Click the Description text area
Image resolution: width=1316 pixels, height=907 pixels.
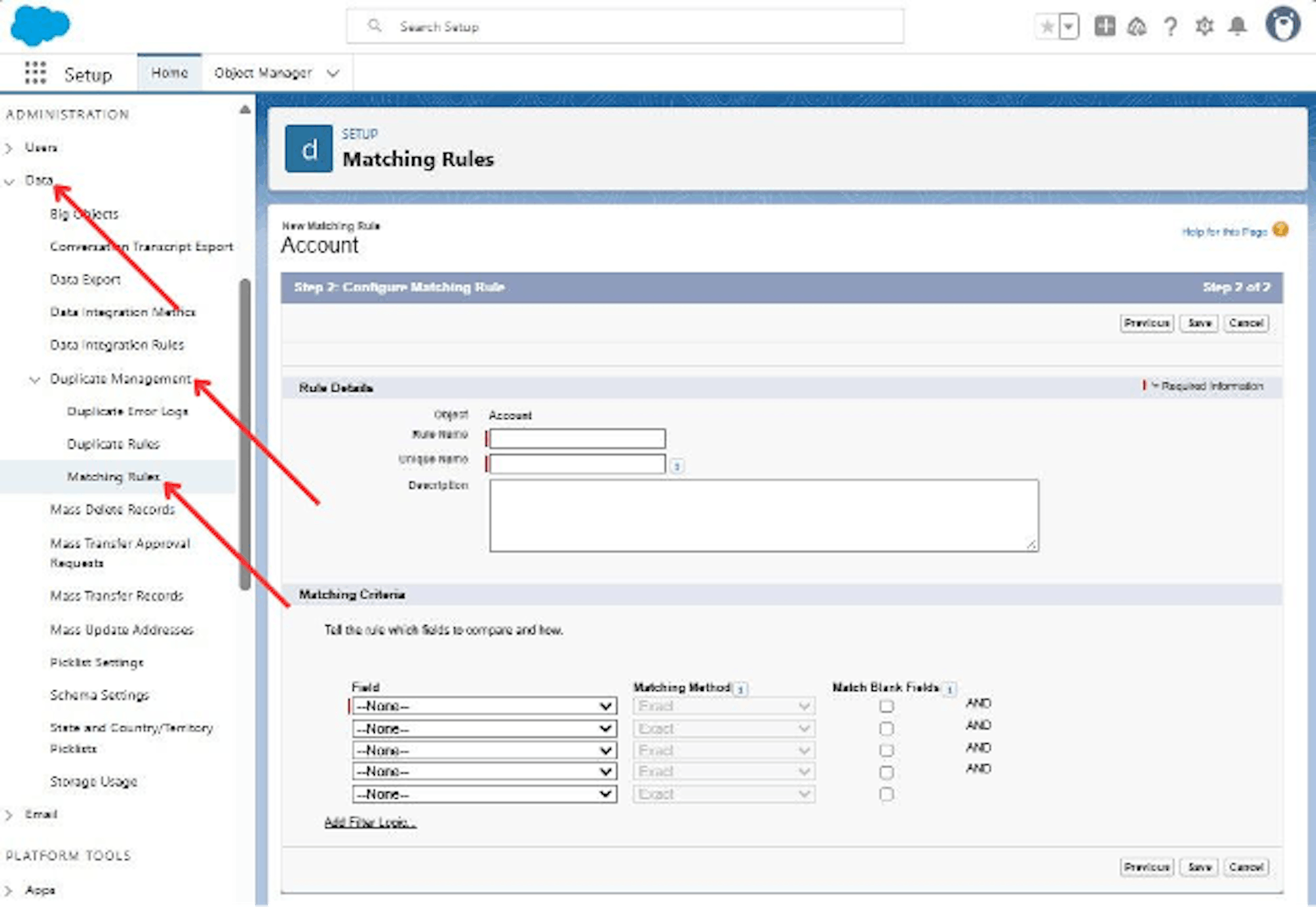point(764,516)
